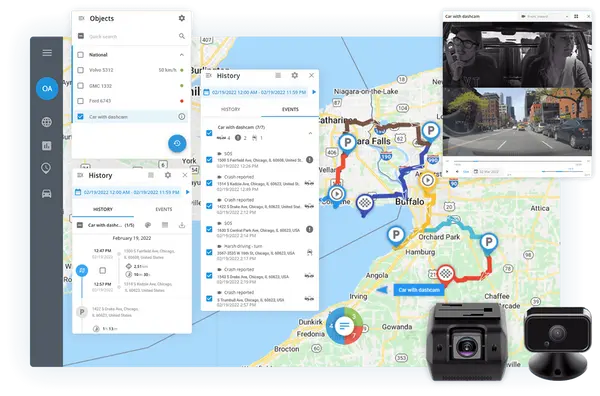Click the OA user avatar
The height and width of the screenshot is (396, 600).
coord(47,88)
